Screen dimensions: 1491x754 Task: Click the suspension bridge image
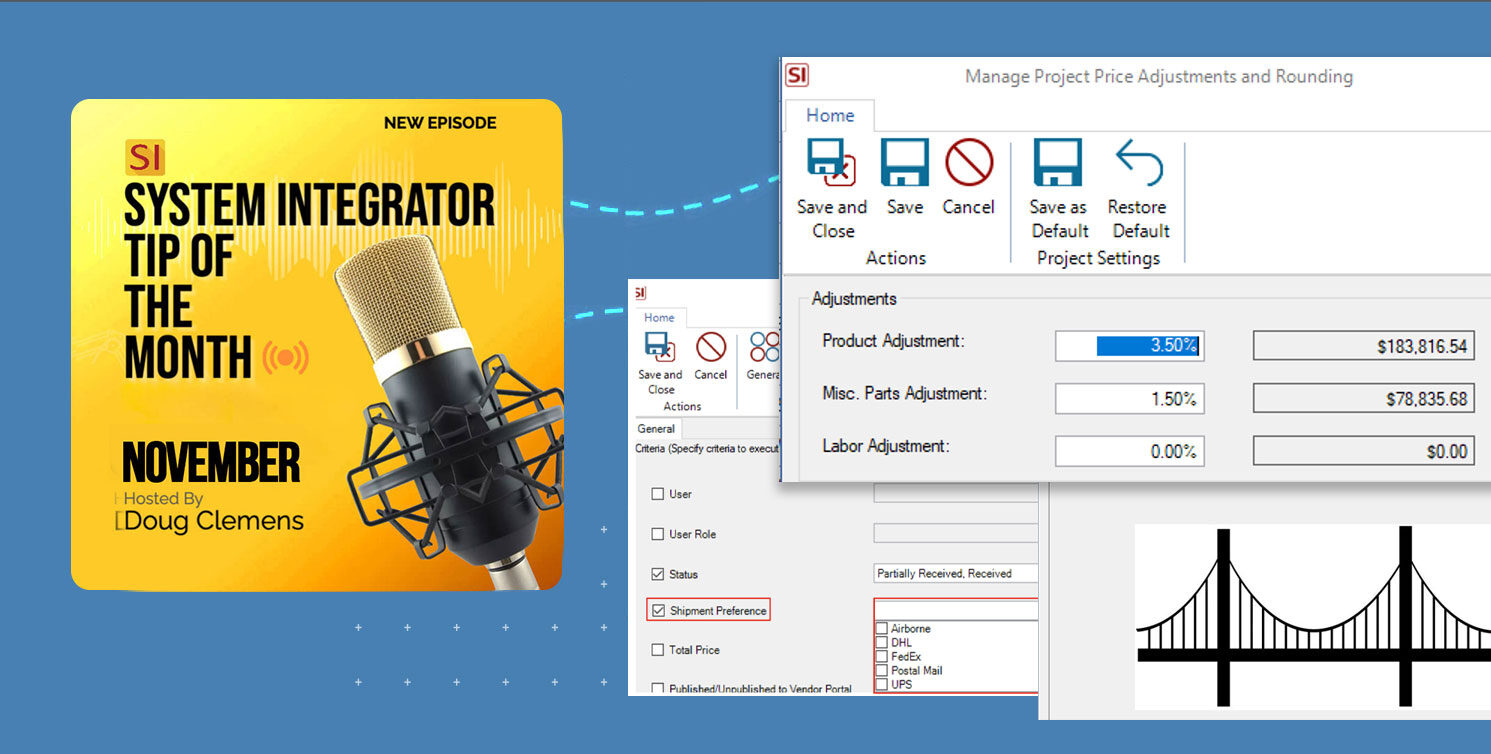[x=1312, y=616]
